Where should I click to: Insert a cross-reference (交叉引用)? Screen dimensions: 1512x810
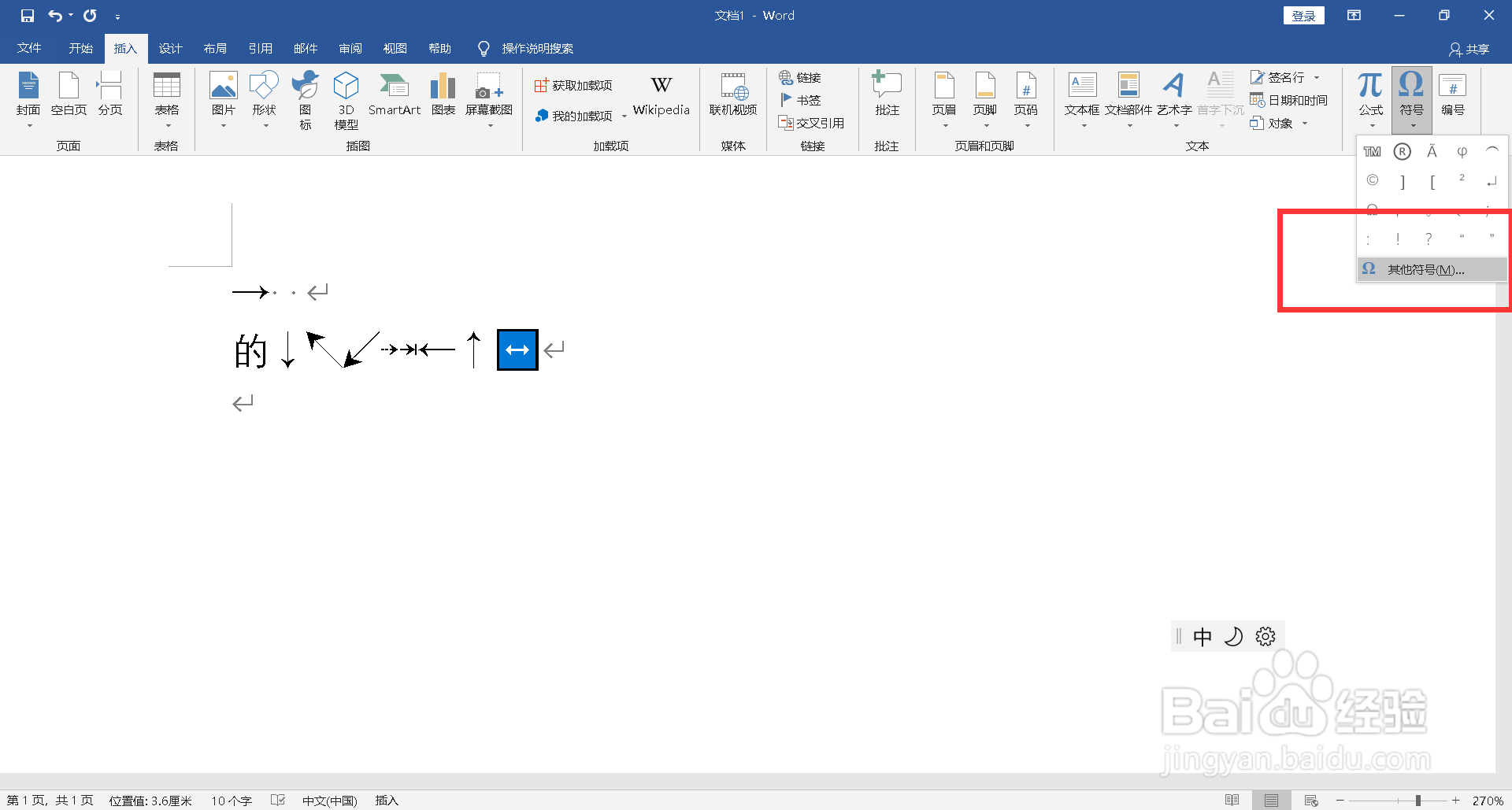pos(811,123)
